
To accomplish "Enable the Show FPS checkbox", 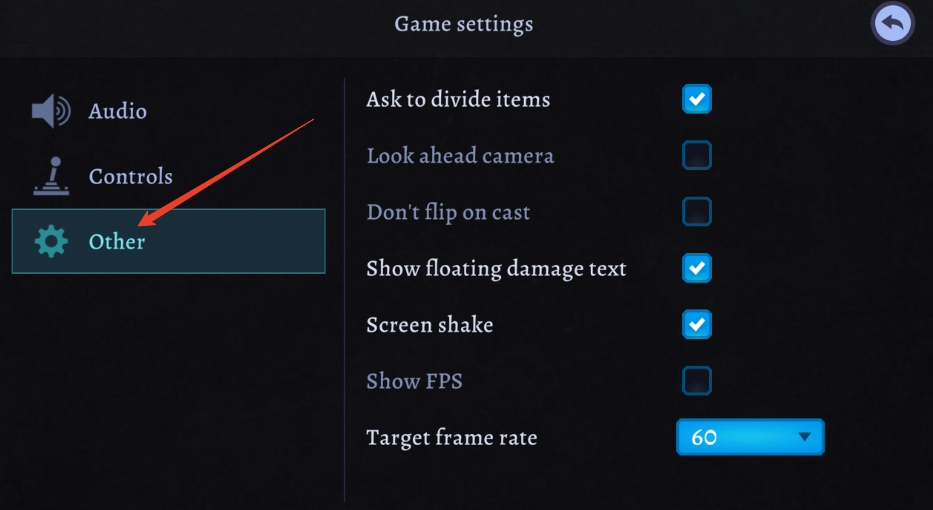I will [x=697, y=381].
